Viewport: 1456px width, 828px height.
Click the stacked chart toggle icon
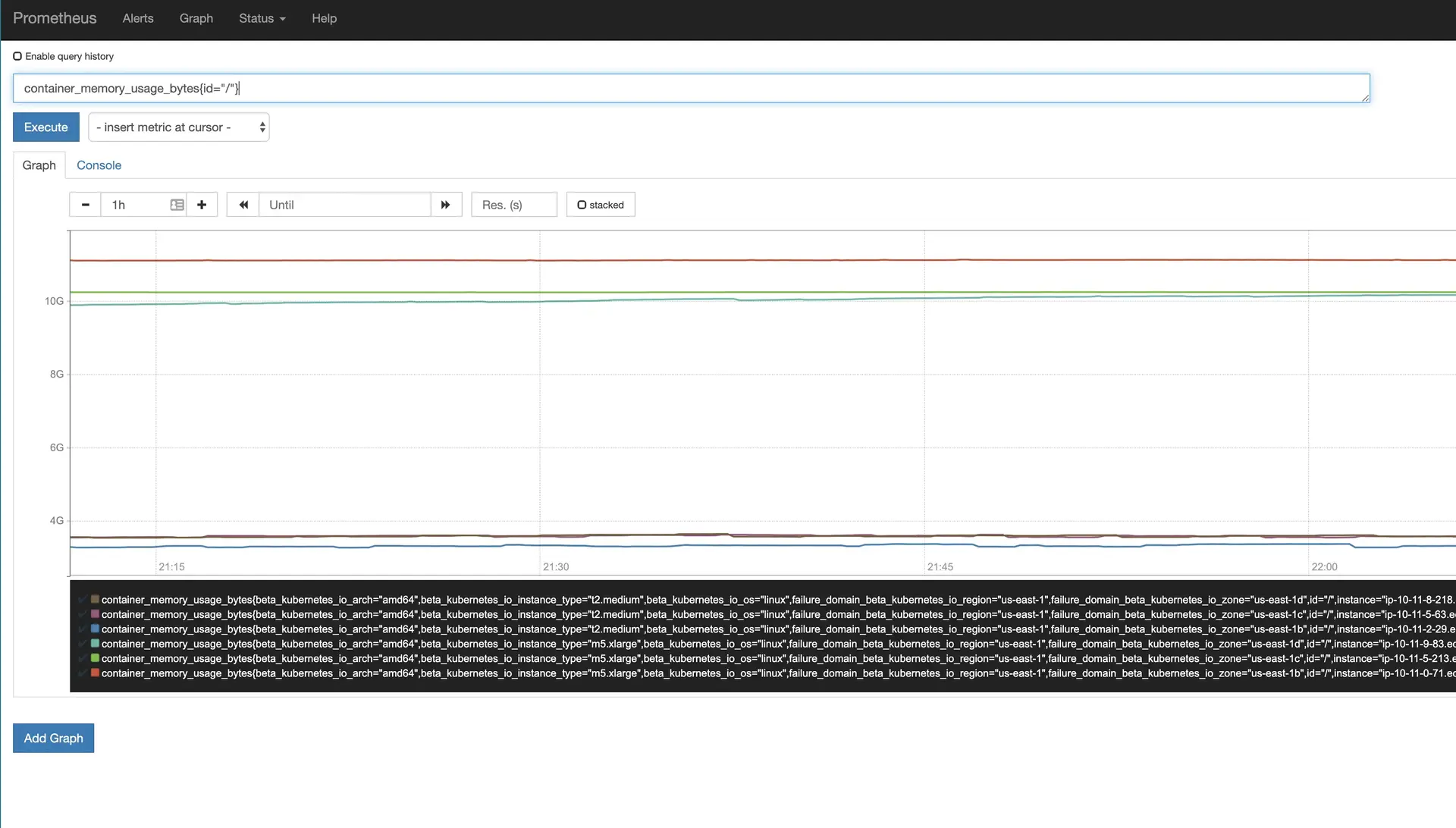pyautogui.click(x=581, y=205)
